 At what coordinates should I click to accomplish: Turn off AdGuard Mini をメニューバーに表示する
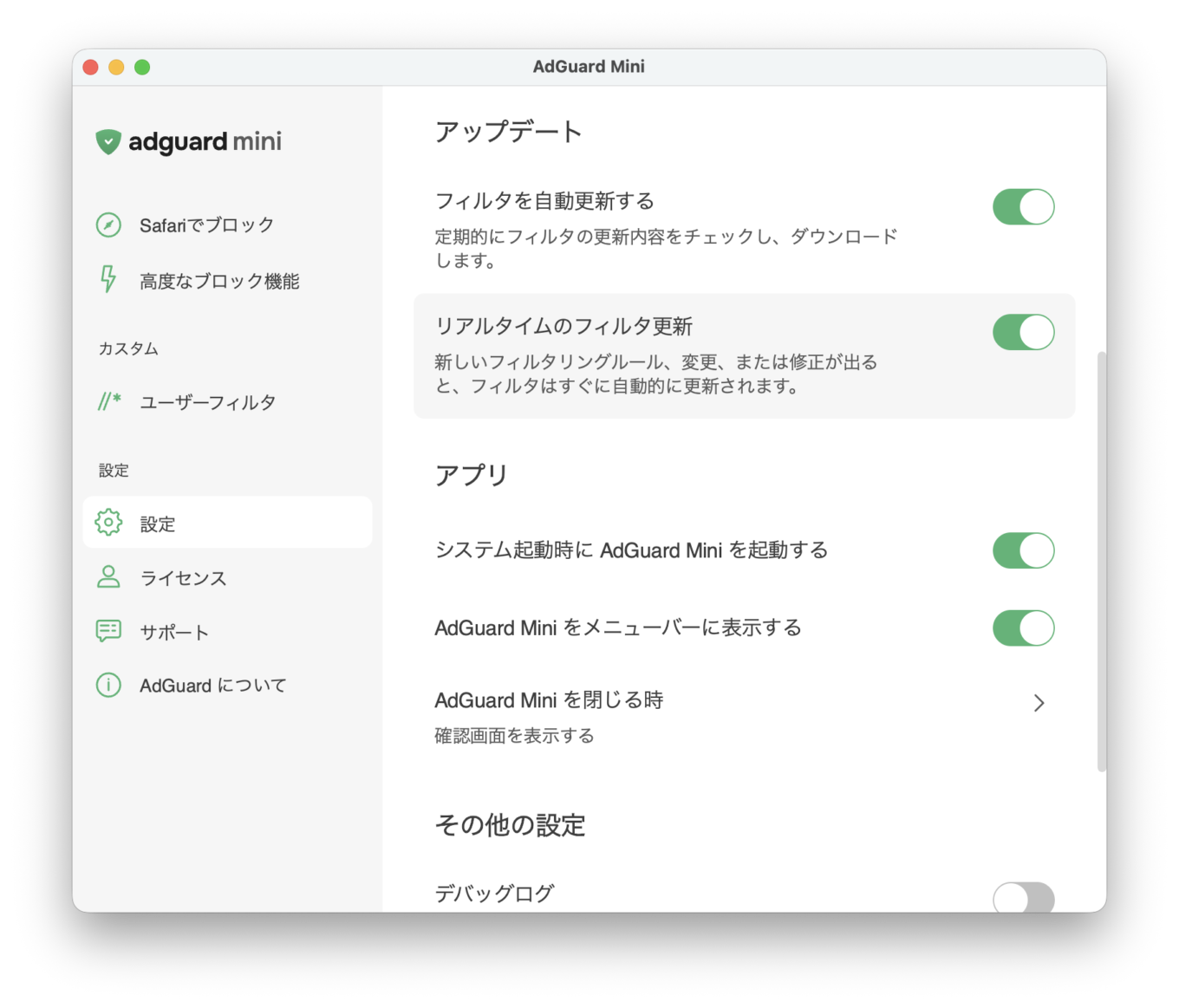pyautogui.click(x=1024, y=628)
